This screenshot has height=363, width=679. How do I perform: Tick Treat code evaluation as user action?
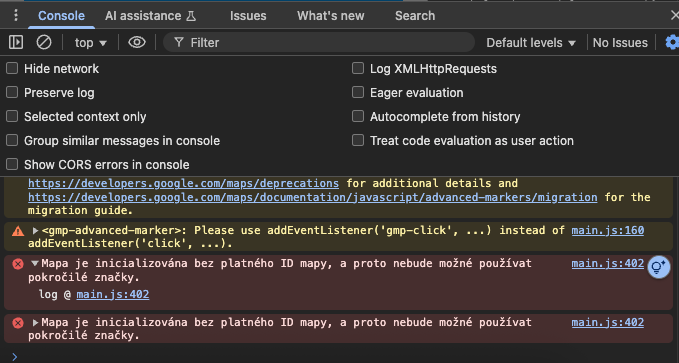point(358,140)
